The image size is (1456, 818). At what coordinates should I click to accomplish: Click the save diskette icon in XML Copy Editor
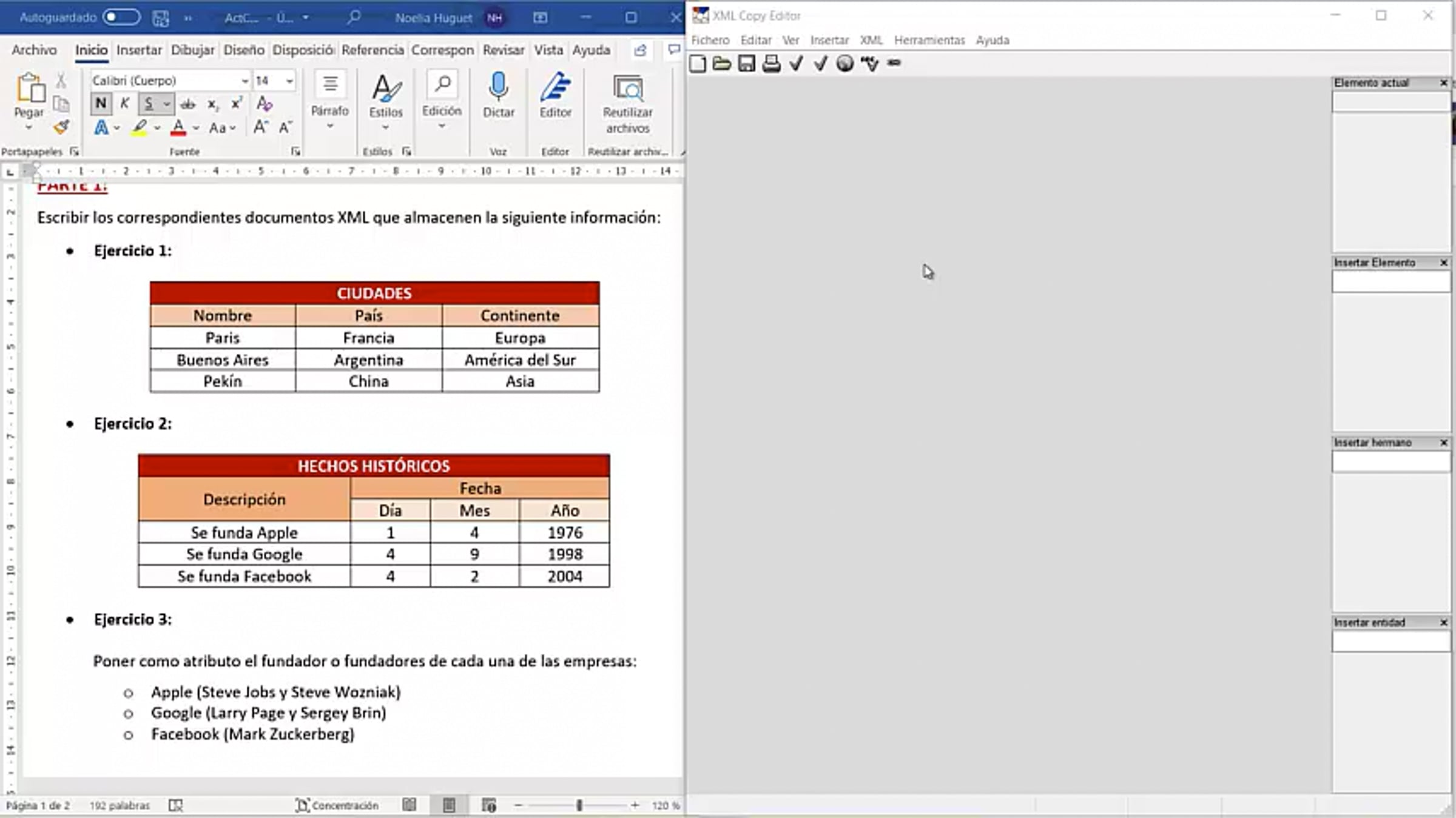tap(746, 63)
